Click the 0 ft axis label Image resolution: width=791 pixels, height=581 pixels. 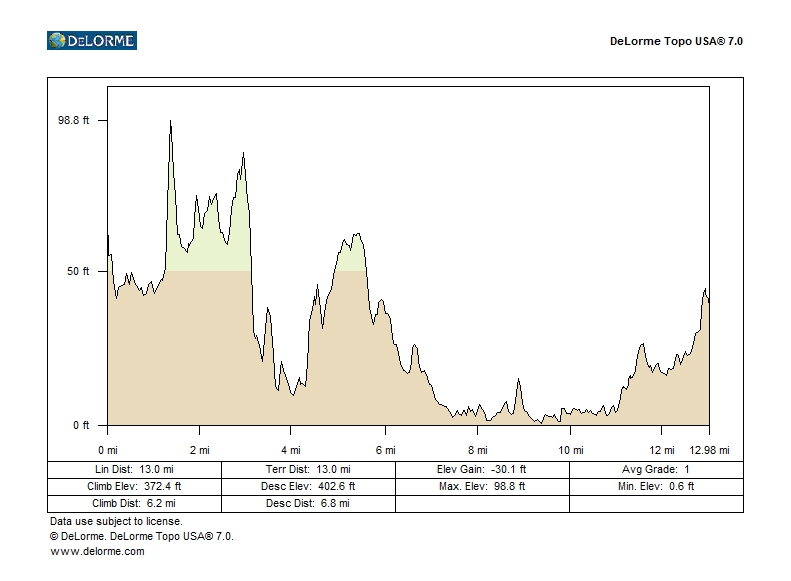coord(81,425)
